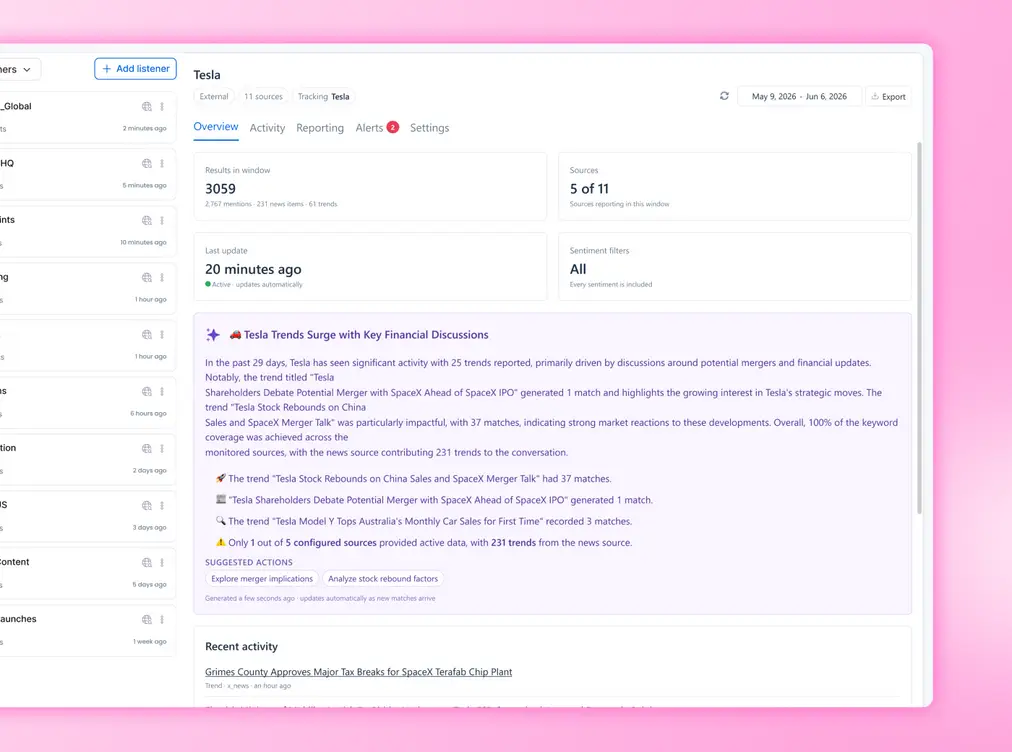The image size is (1012, 752).
Task: Click the red Alerts badge showing 2
Action: [x=392, y=127]
